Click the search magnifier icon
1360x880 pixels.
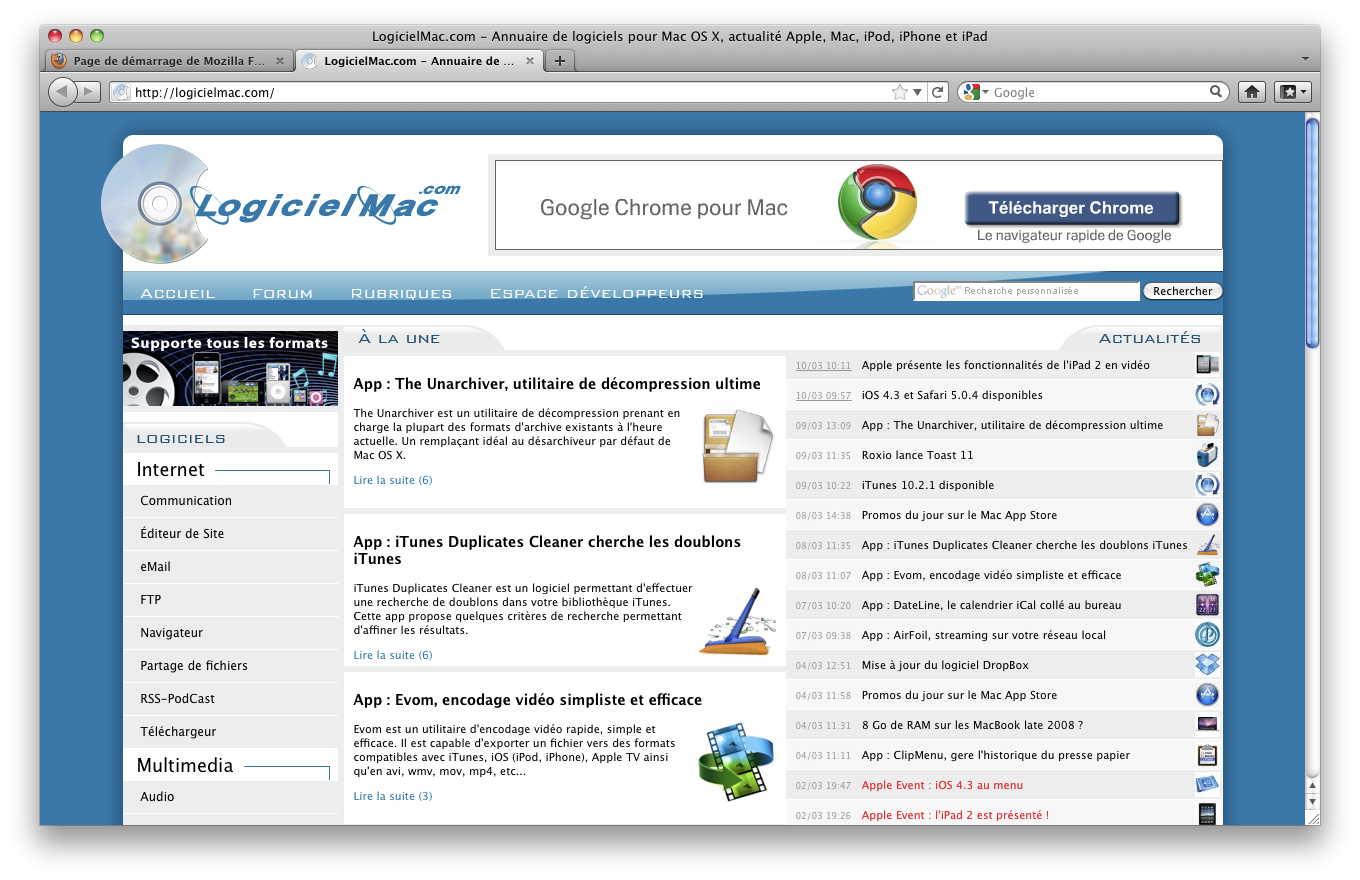pos(1216,92)
